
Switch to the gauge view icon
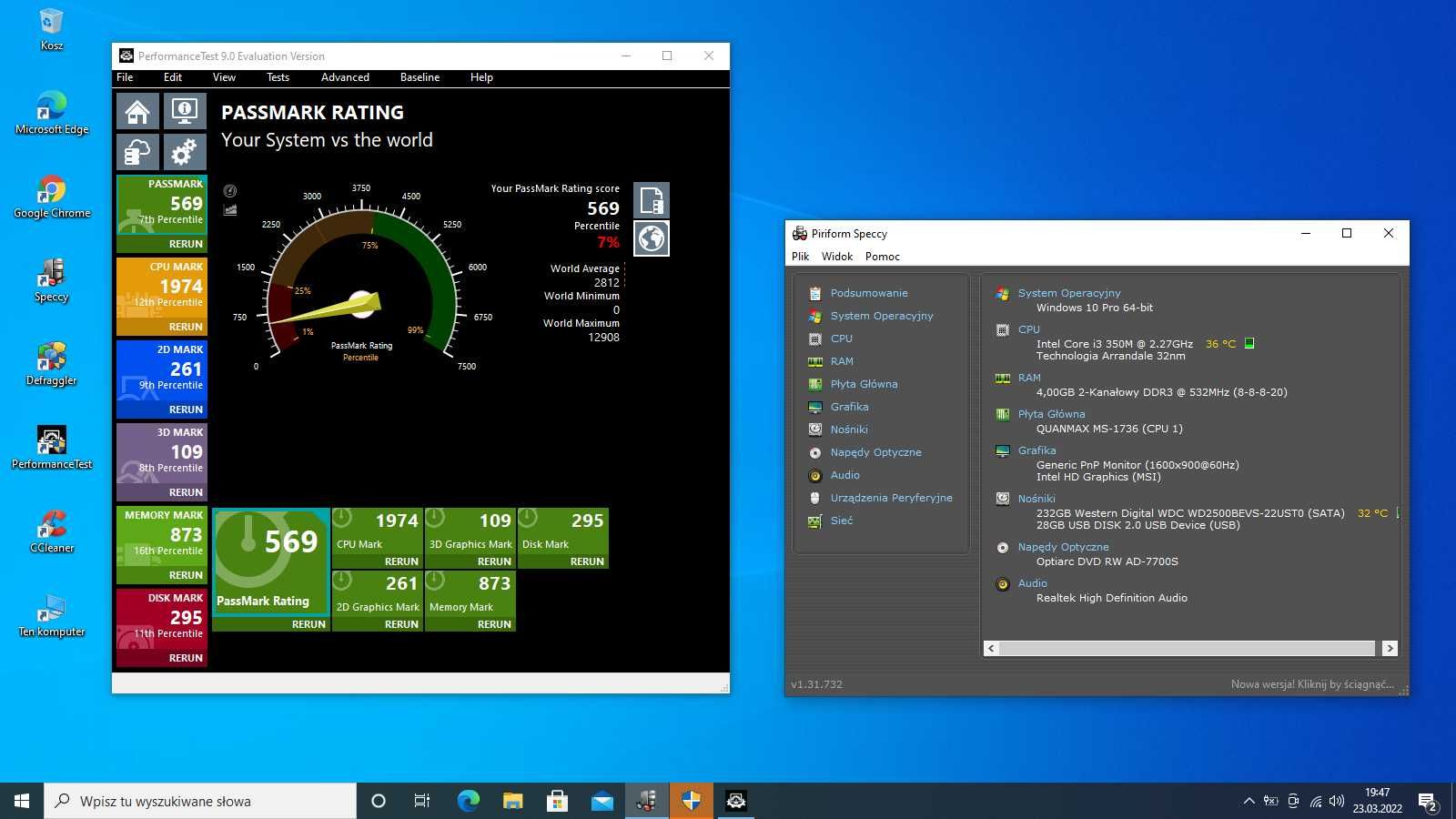click(x=230, y=191)
